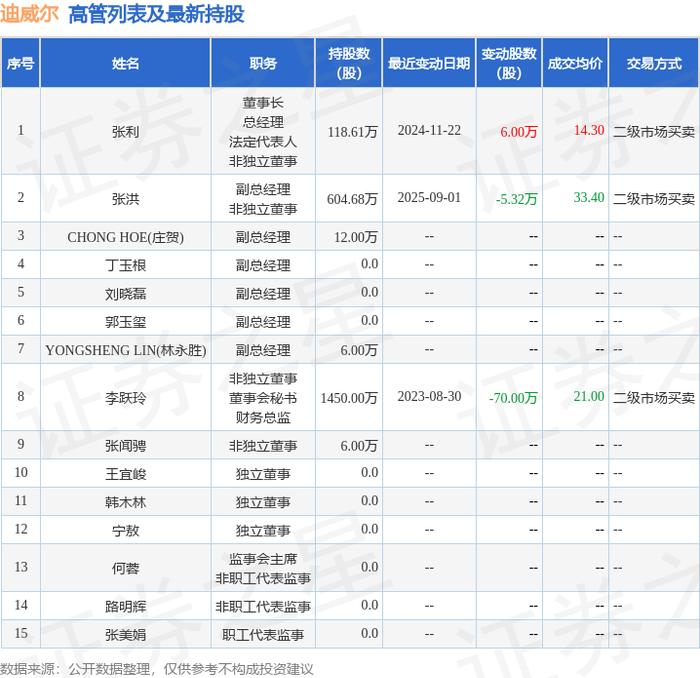Image resolution: width=700 pixels, height=678 pixels.
Task: Click 张洪's 二级市场买卖 cell
Action: pyautogui.click(x=654, y=199)
